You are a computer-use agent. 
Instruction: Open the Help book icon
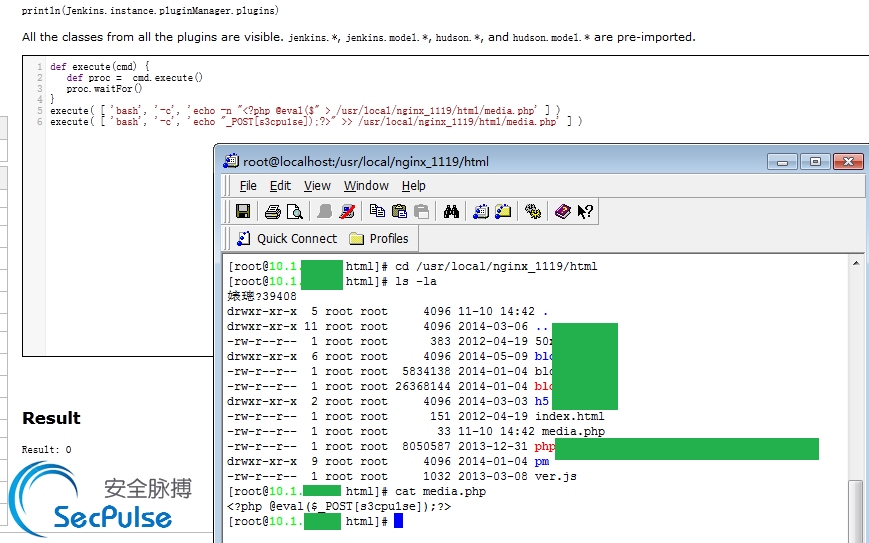tap(563, 211)
